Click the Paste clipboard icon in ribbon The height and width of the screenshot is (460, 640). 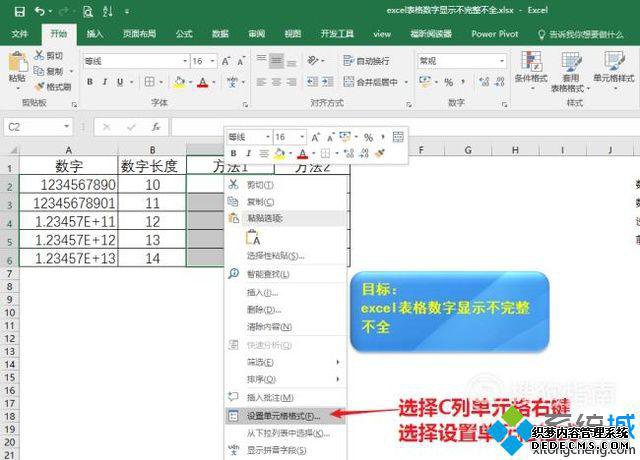(x=18, y=62)
